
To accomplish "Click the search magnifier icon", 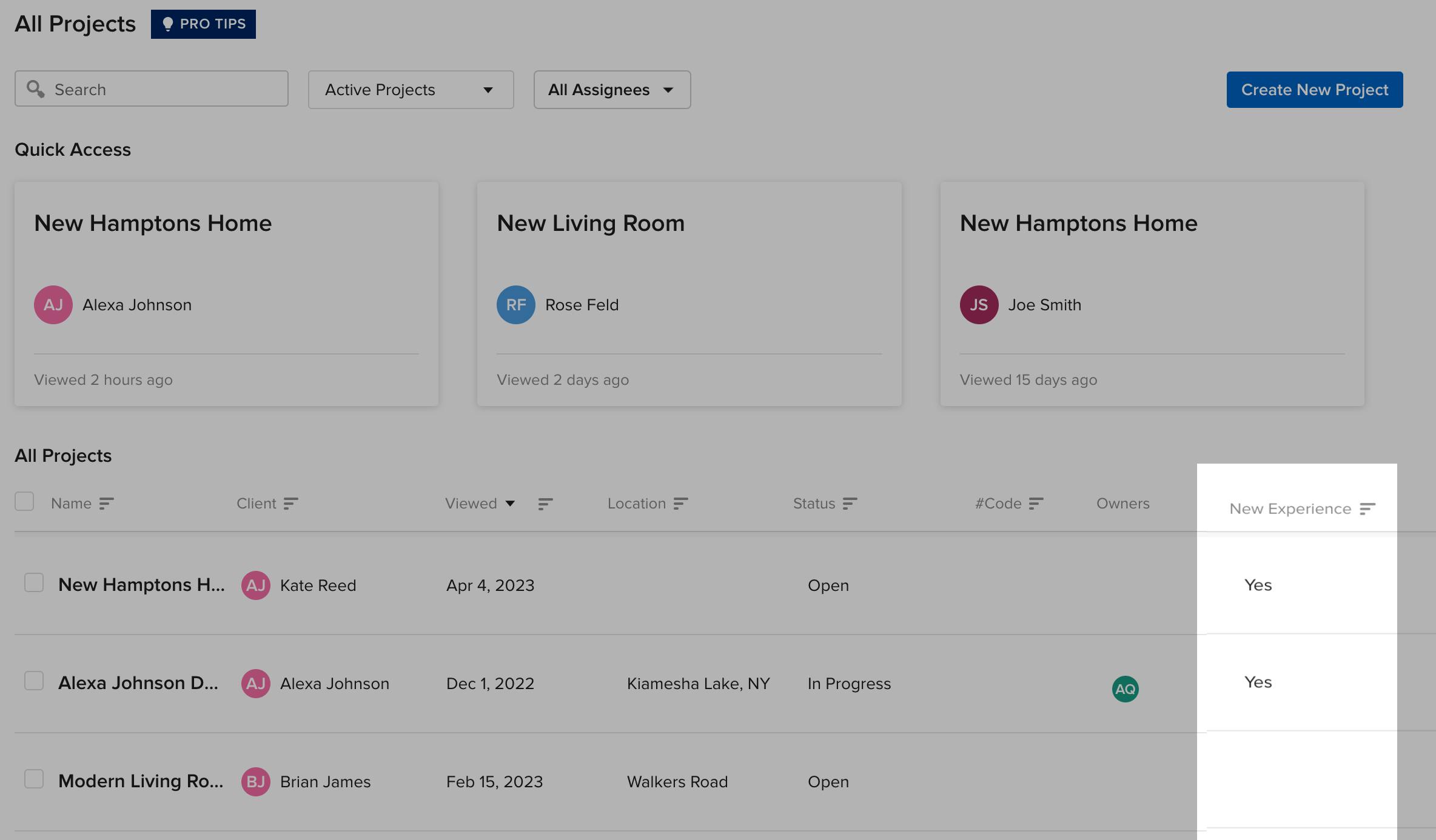I will pyautogui.click(x=36, y=89).
